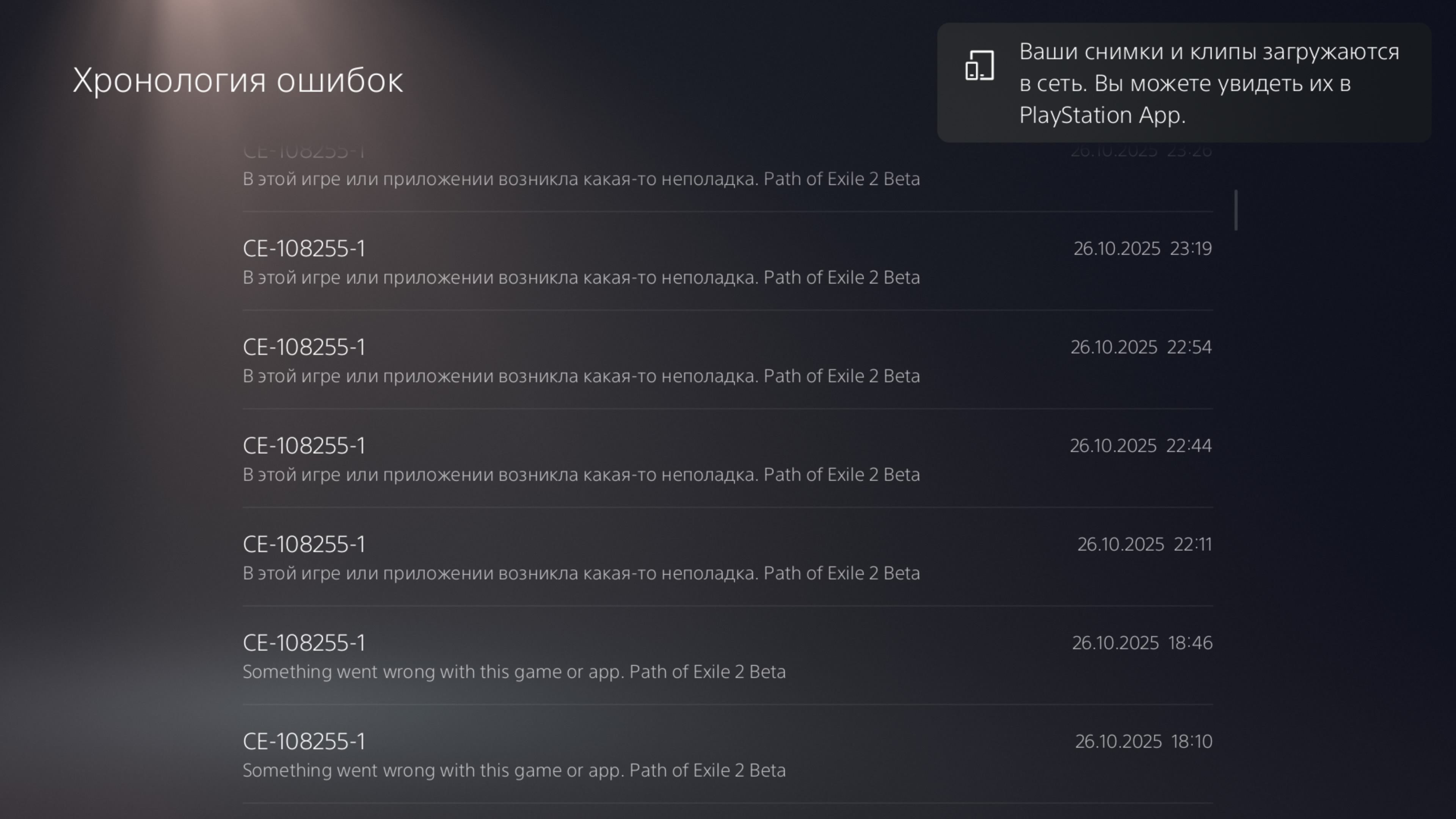Click the vertical scrollbar thumb beside the list
This screenshot has width=1456, height=819.
1236,210
